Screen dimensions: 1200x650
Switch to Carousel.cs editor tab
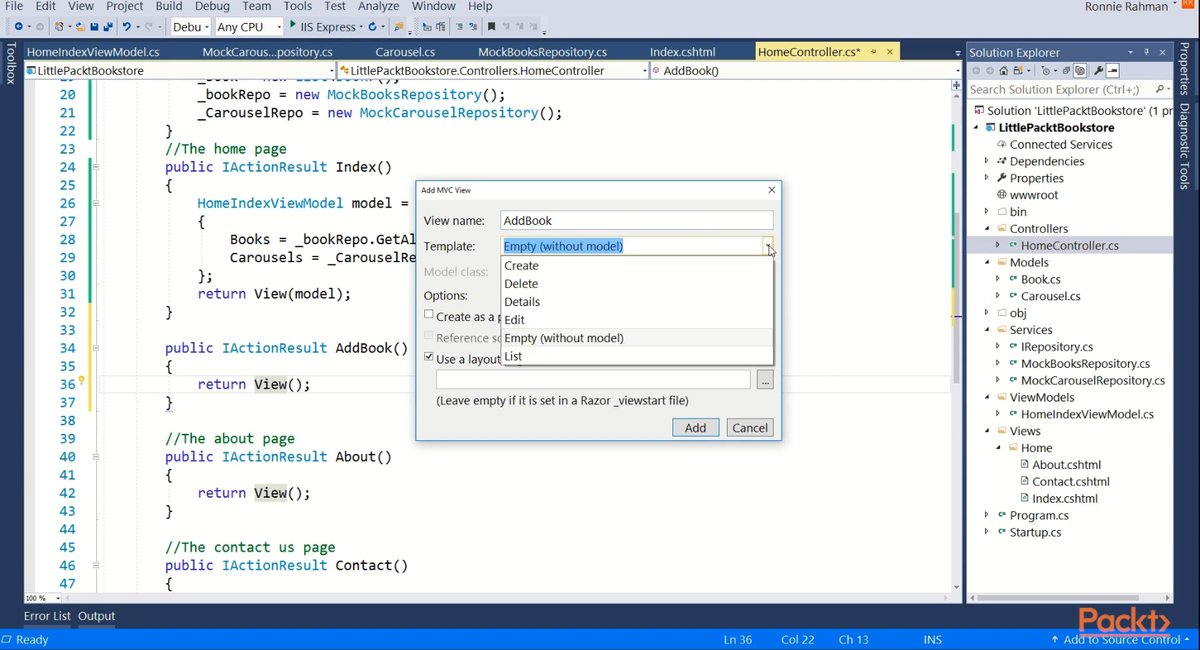pos(405,52)
